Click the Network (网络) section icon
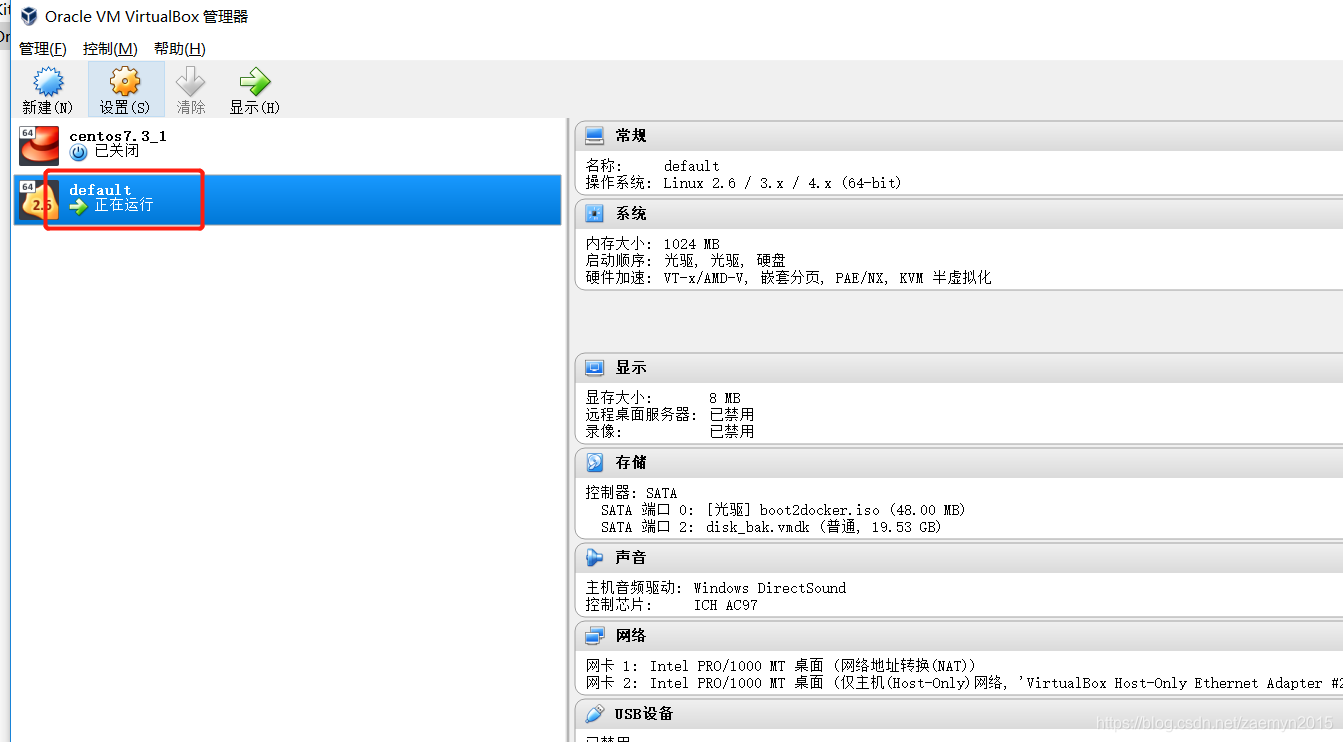Viewport: 1343px width, 742px height. coord(595,636)
